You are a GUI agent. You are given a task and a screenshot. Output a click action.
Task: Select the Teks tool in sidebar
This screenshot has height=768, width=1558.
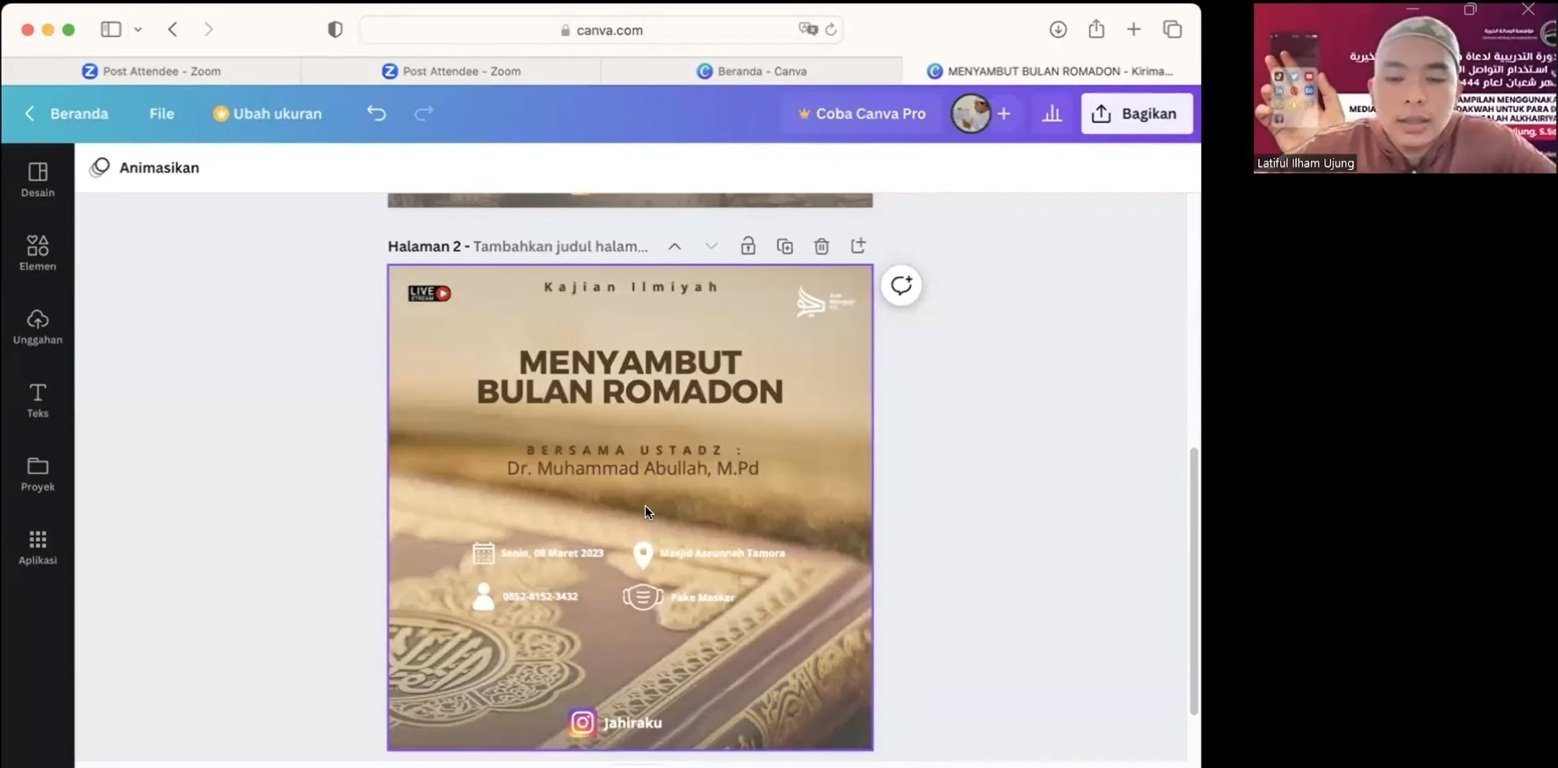click(x=37, y=399)
